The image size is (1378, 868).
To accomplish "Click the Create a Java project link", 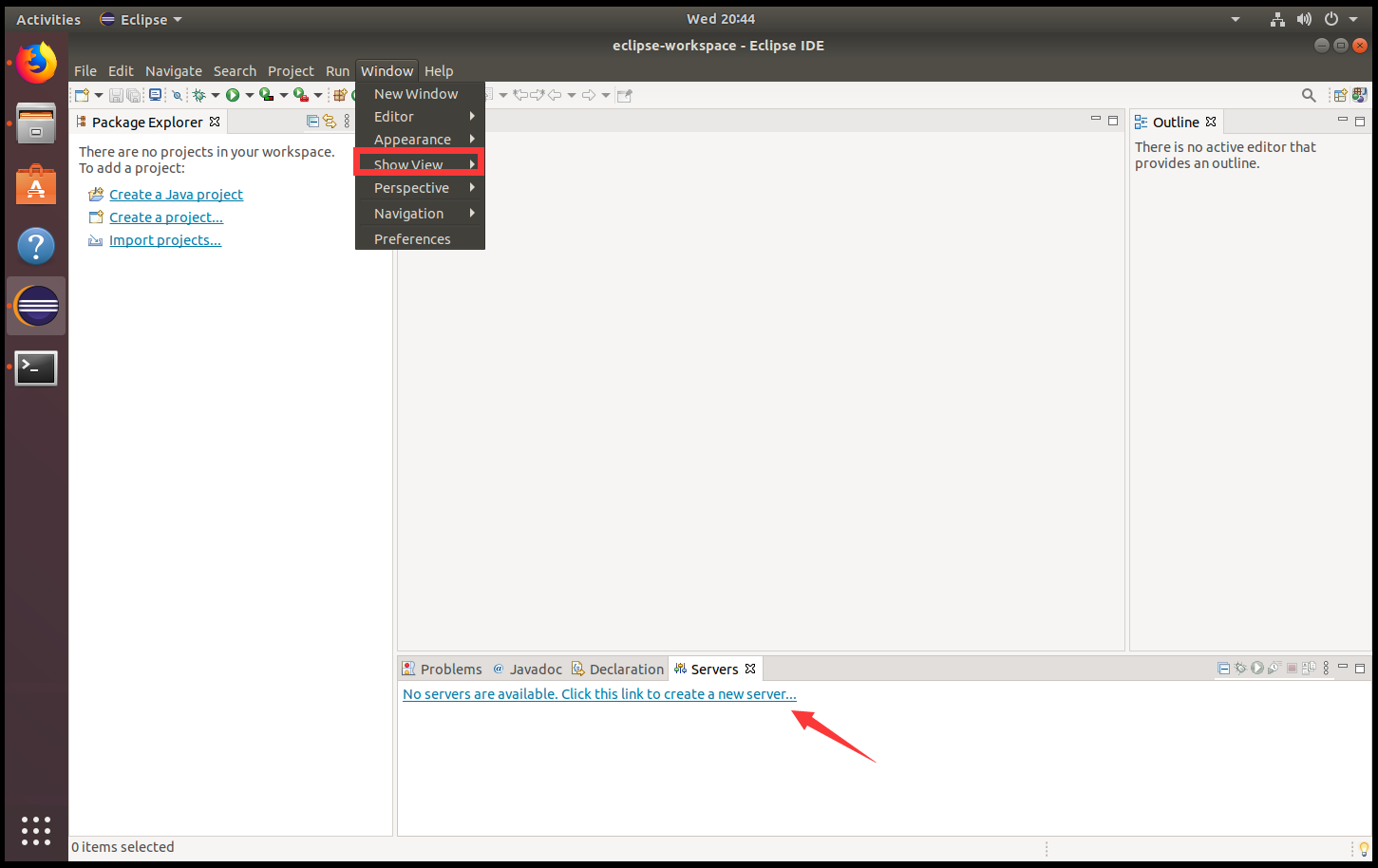I will (x=176, y=194).
